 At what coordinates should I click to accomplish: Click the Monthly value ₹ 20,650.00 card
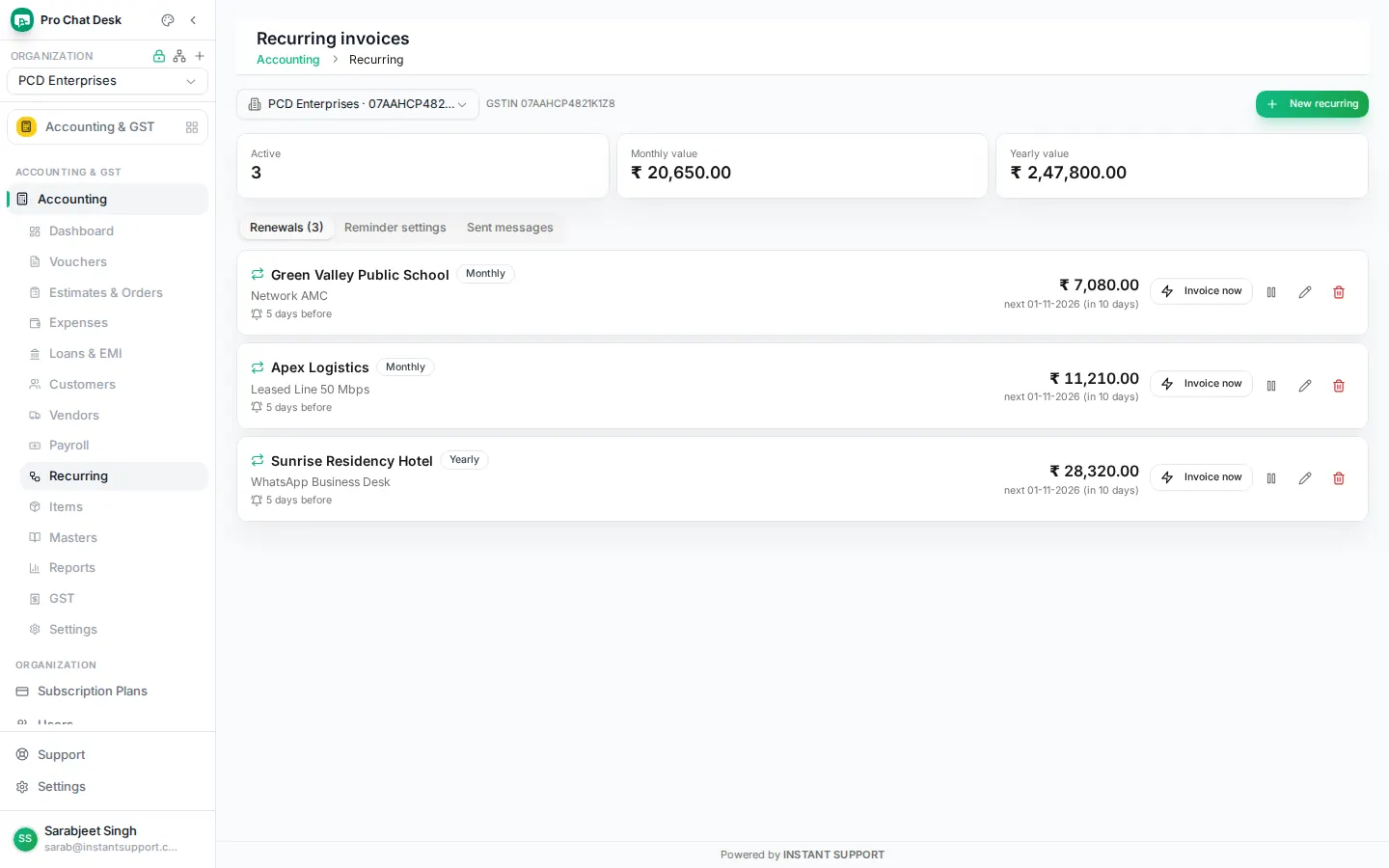coord(803,166)
